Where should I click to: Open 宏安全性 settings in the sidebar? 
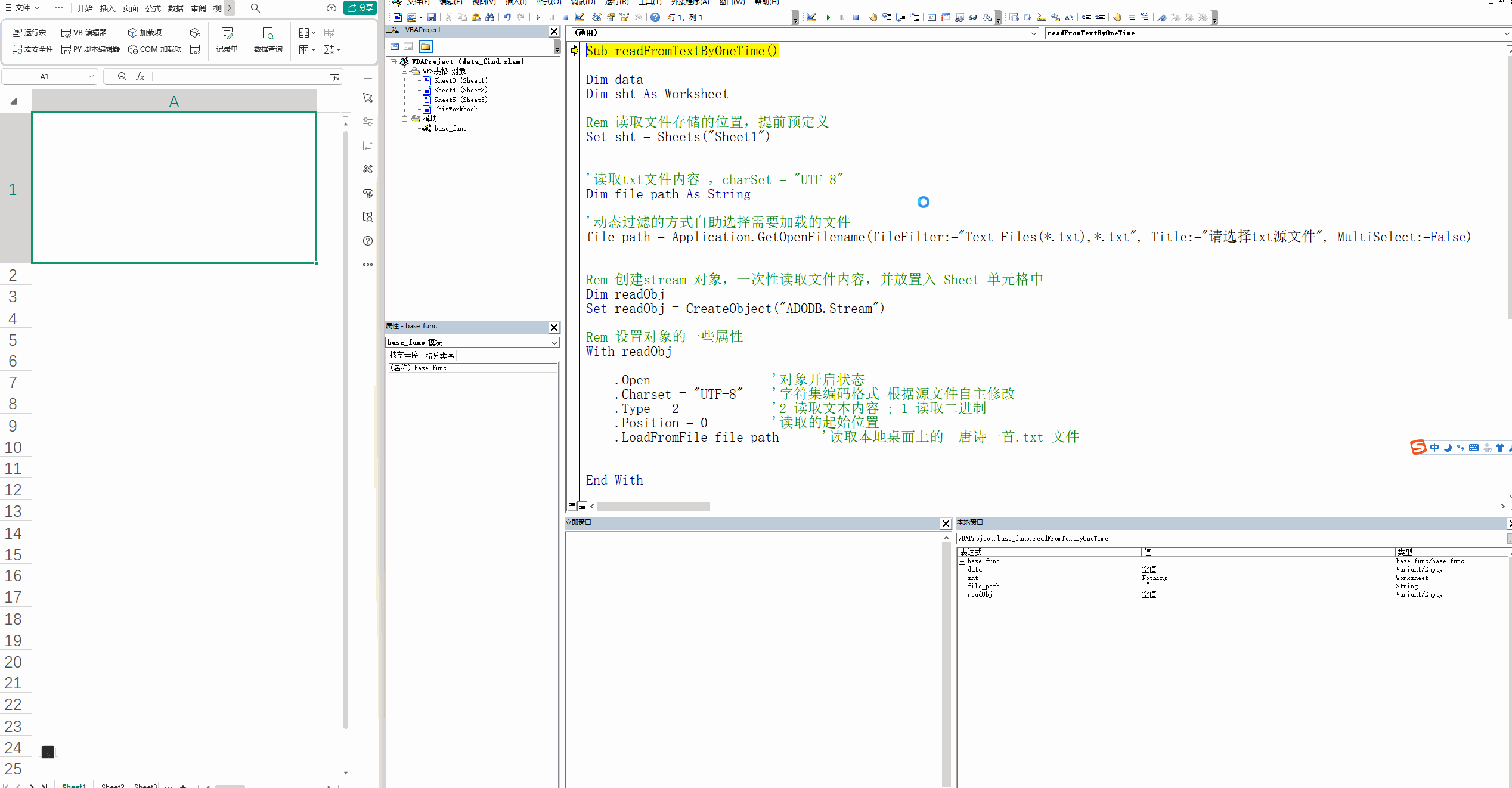pyautogui.click(x=33, y=49)
